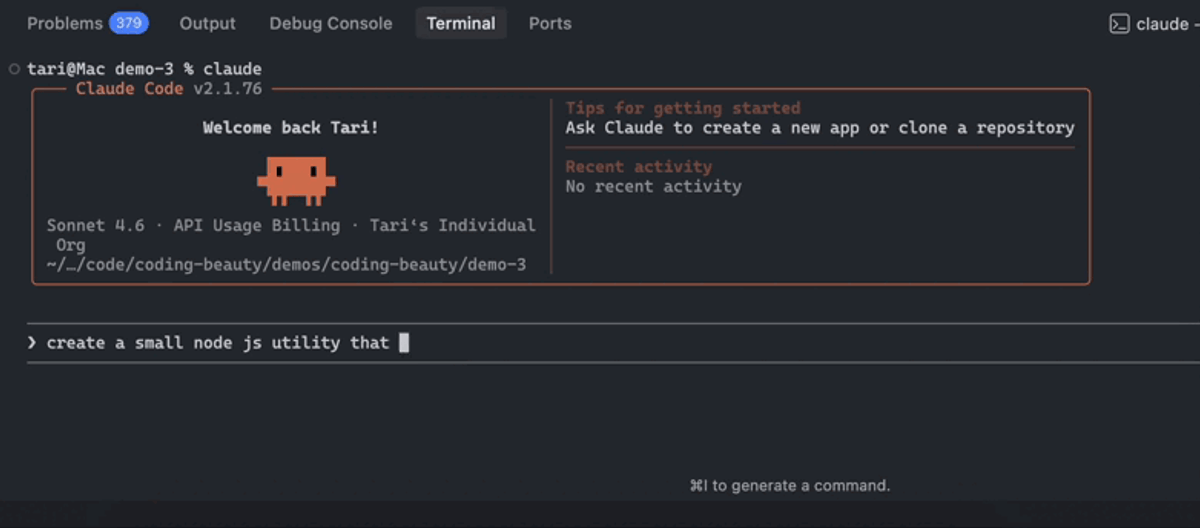Viewport: 1200px width, 528px height.
Task: Click the prompt chevron before 'create'
Action: pyautogui.click(x=32, y=343)
